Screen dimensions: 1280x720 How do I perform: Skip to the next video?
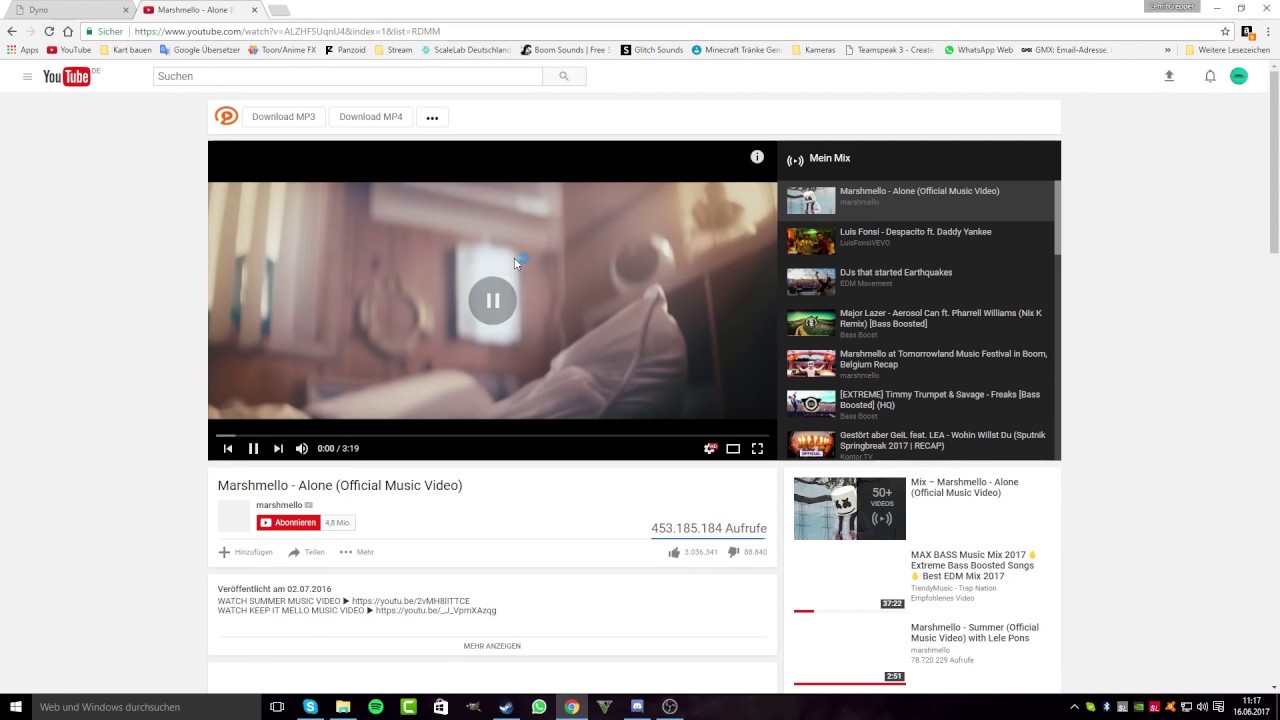tap(278, 449)
